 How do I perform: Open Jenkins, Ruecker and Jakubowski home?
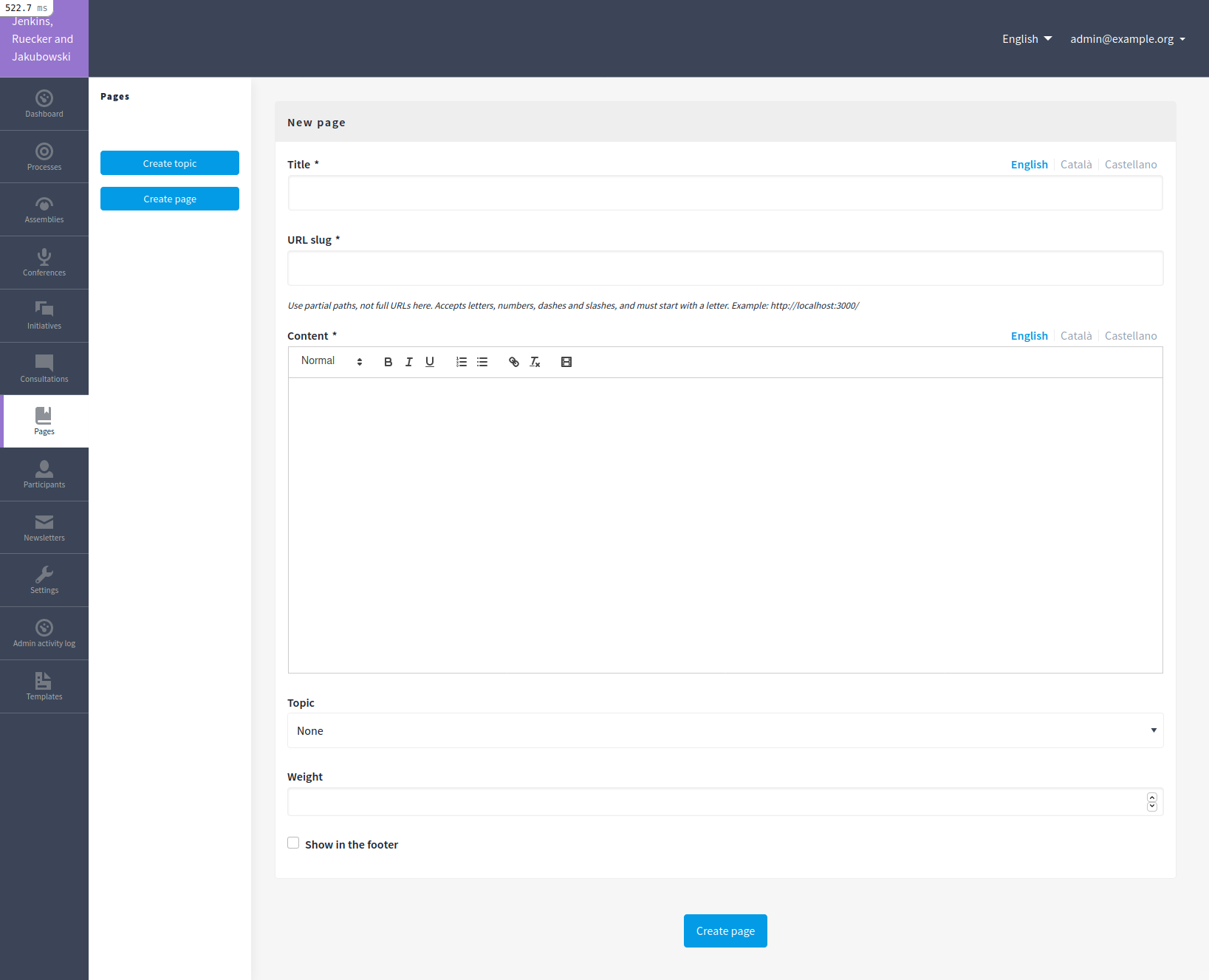click(x=44, y=38)
